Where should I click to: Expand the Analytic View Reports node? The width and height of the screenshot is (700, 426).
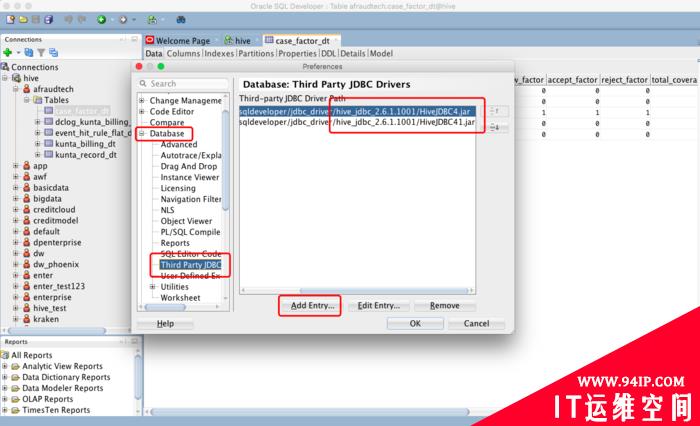(x=5, y=366)
